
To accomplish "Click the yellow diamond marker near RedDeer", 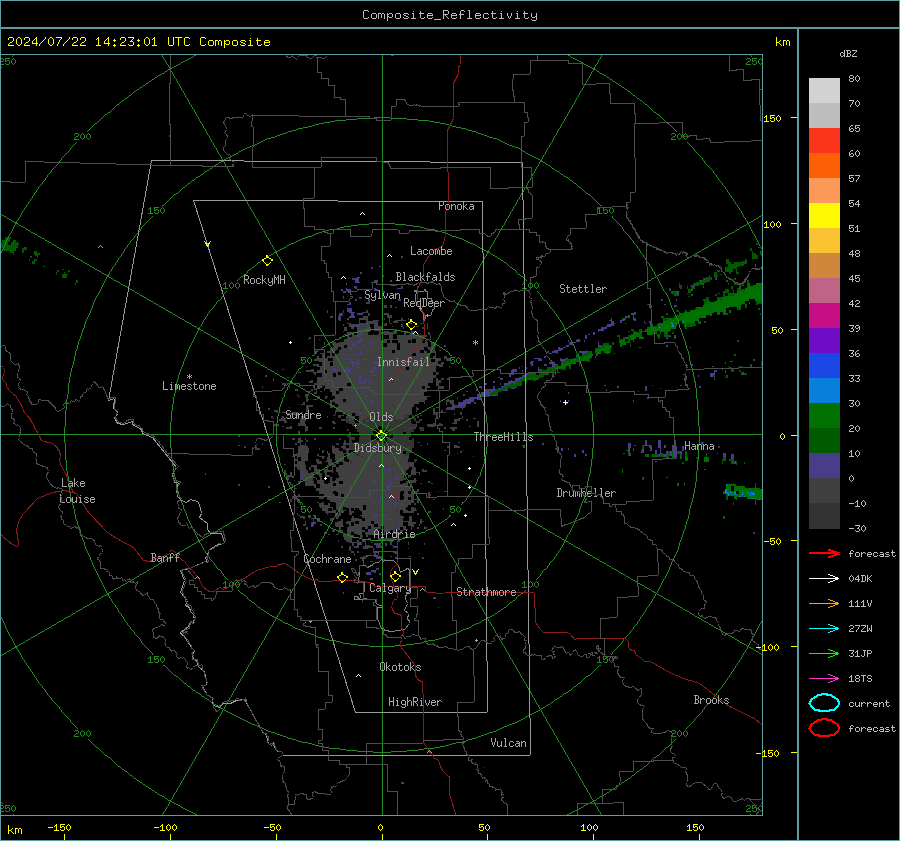I will 411,325.
